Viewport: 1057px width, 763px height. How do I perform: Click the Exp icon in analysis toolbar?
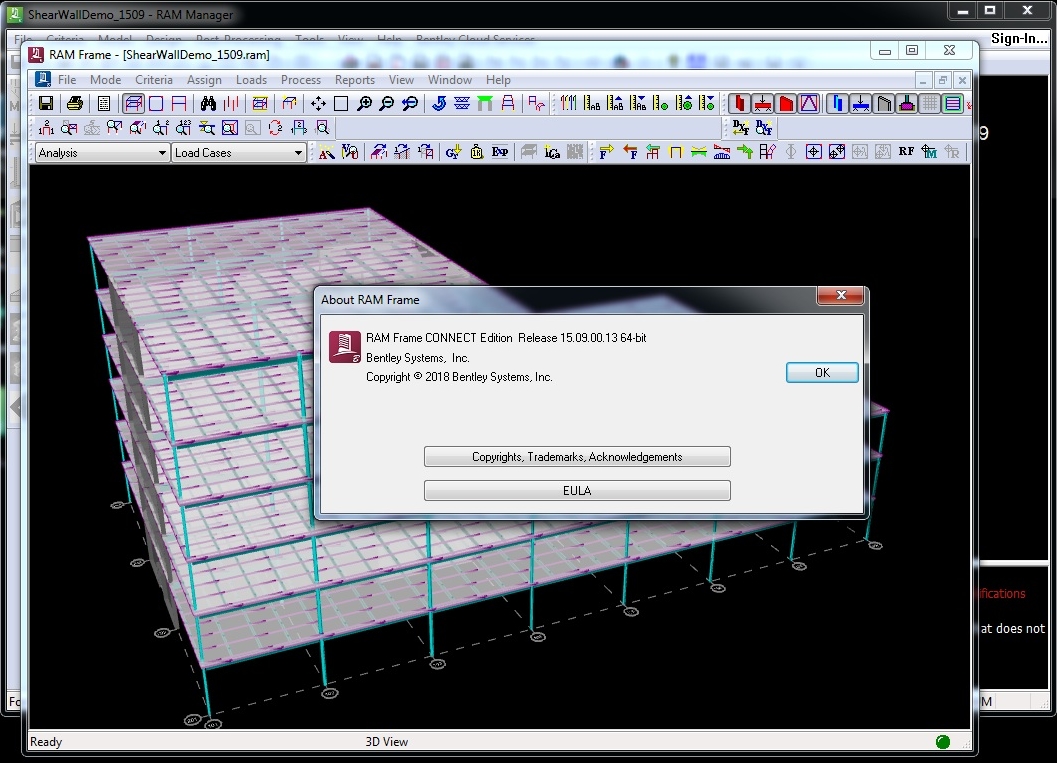pos(500,152)
